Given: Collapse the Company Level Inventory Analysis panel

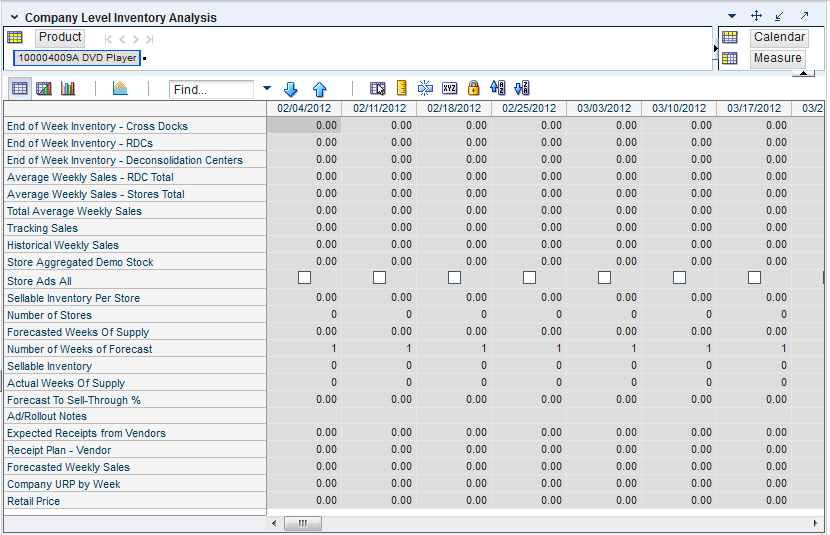Looking at the screenshot, I should coord(13,17).
